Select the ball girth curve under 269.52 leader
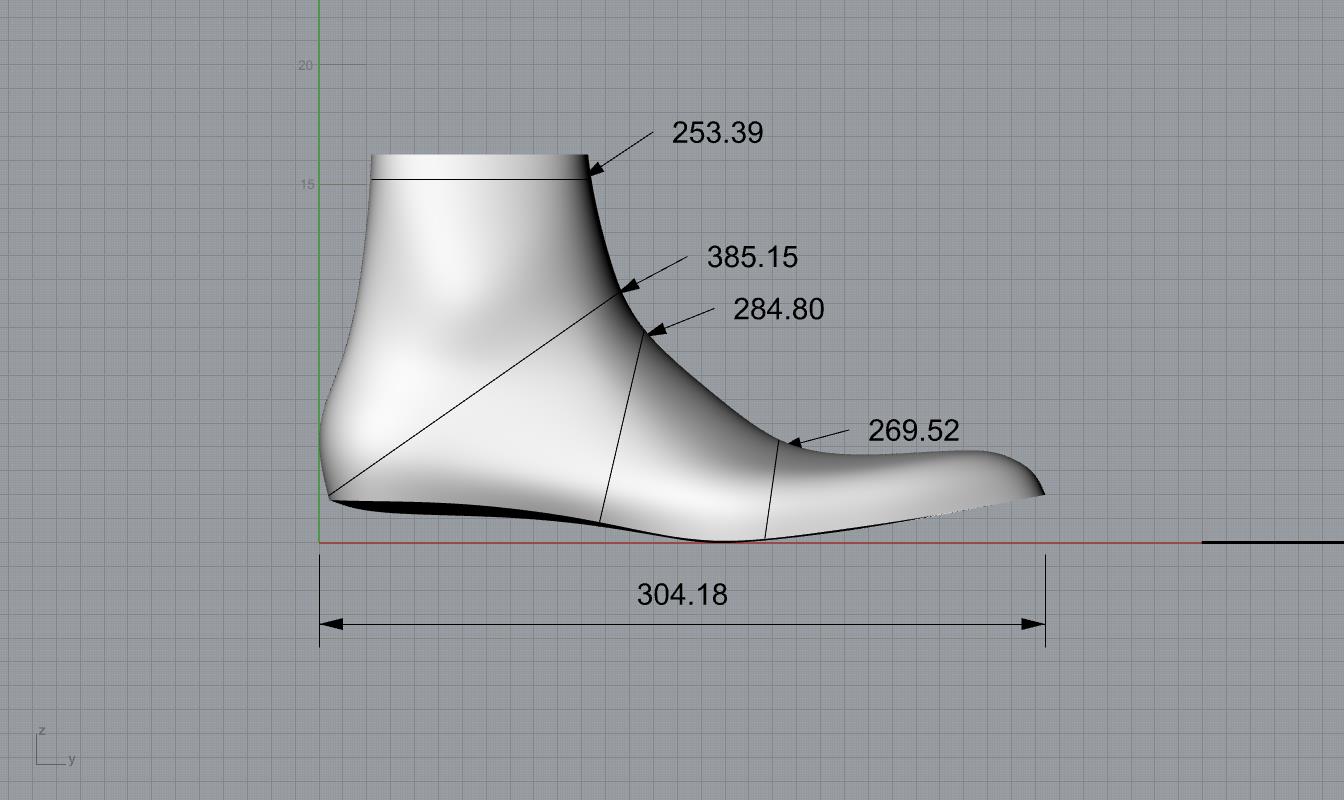 772,490
